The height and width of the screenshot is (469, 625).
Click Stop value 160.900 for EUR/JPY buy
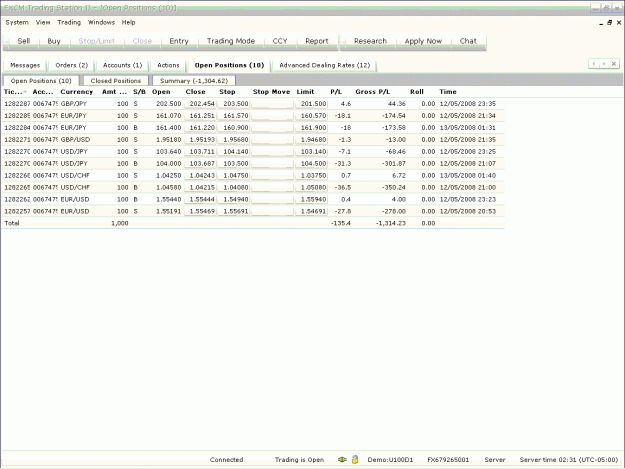tap(234, 128)
